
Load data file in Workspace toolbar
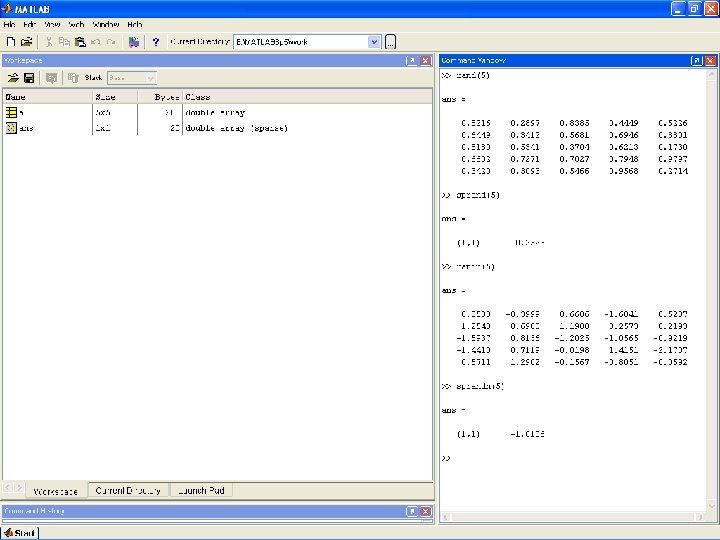(13, 78)
